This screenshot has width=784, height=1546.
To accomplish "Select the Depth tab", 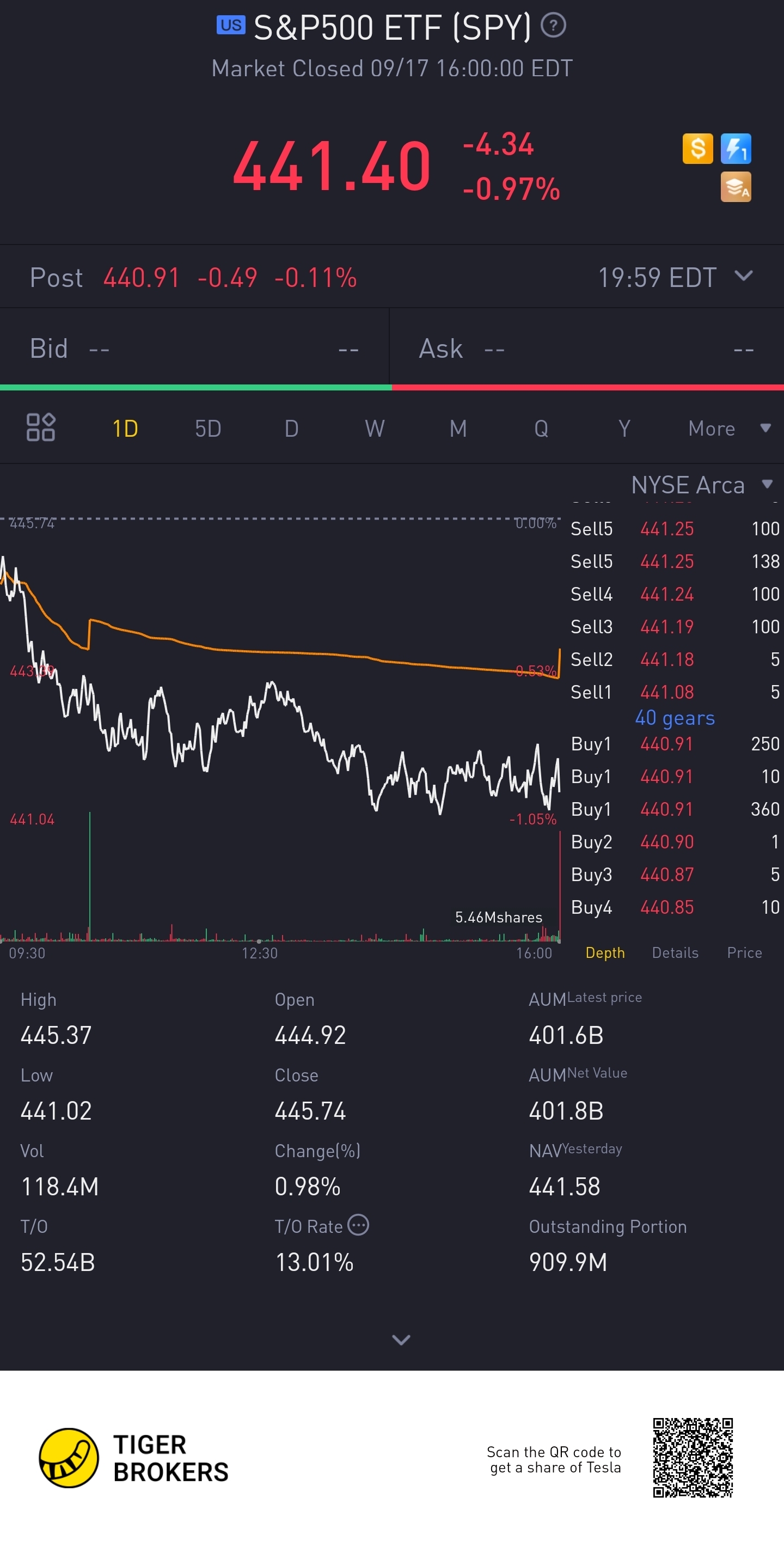I will point(605,952).
